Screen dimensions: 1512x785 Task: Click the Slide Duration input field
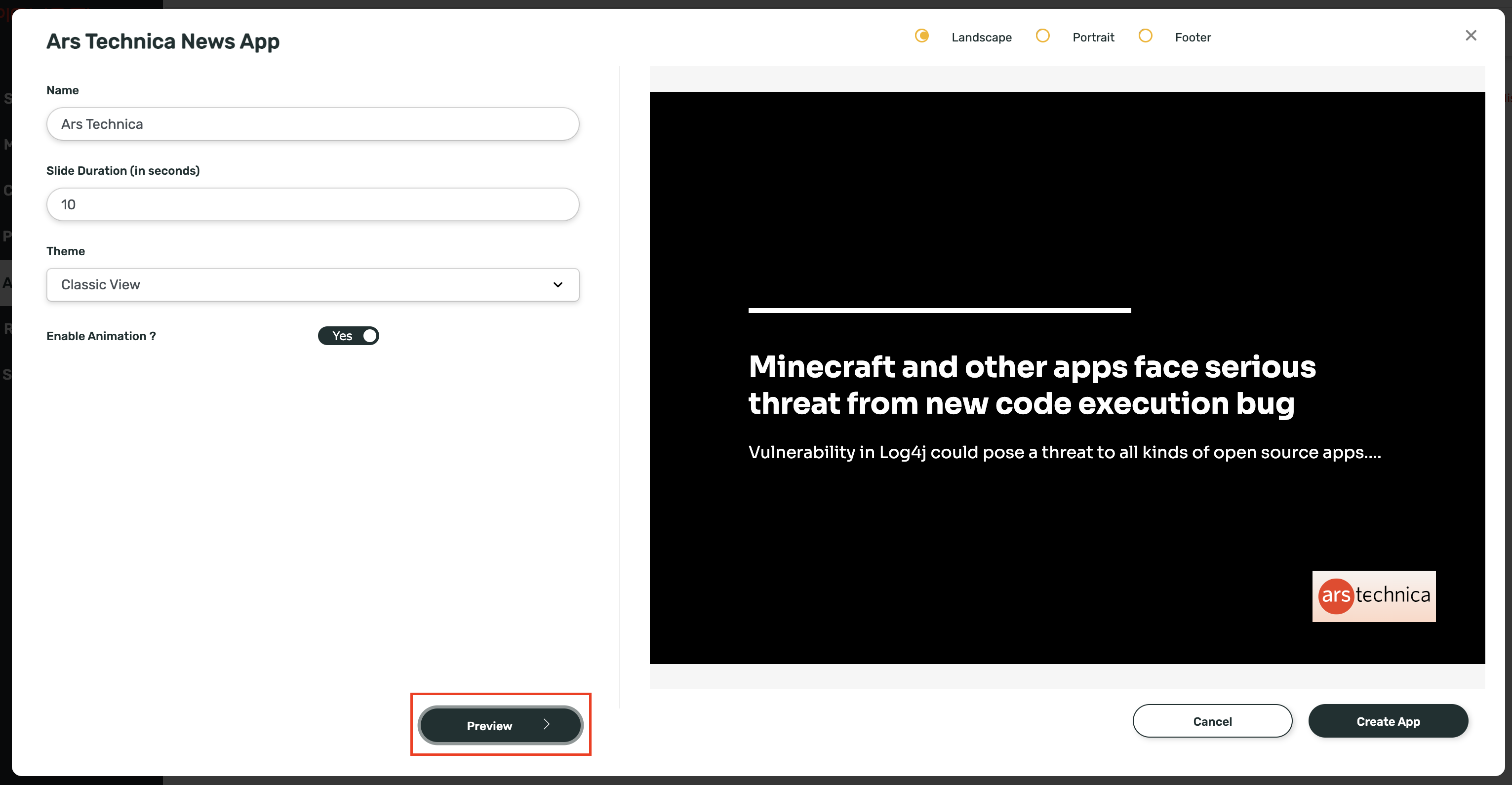(x=313, y=204)
